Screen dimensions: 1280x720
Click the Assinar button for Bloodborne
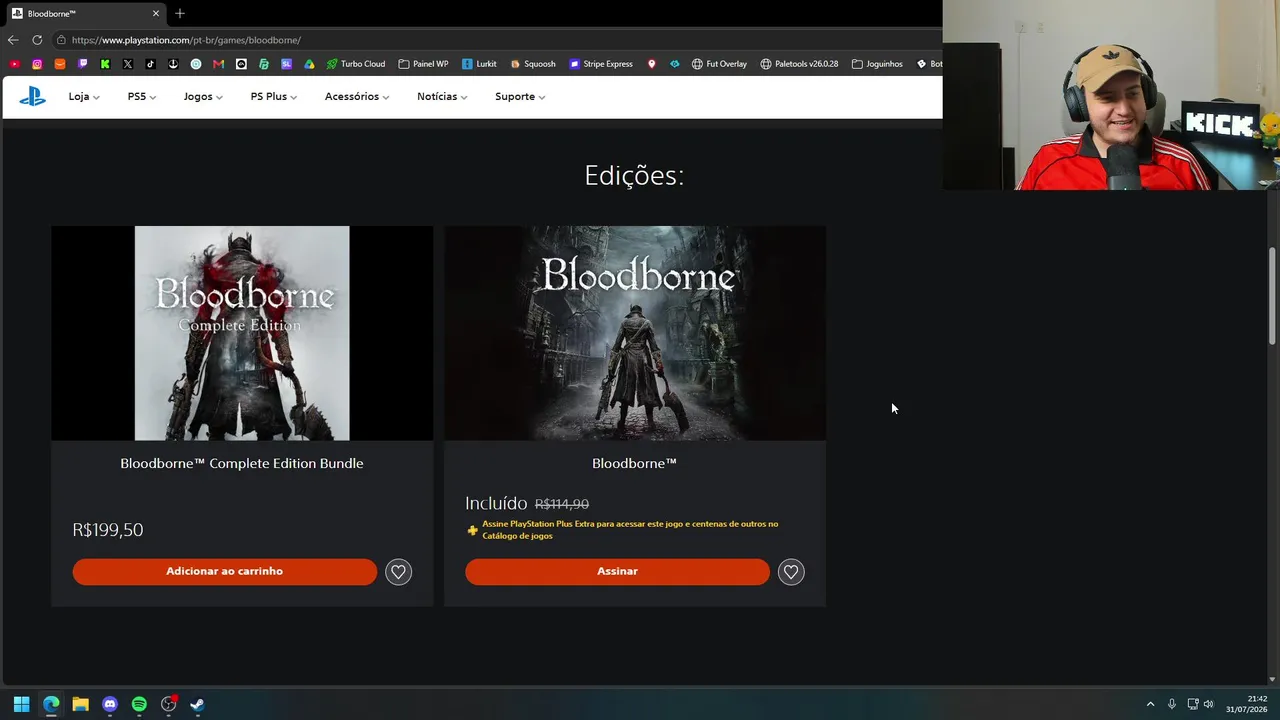(617, 571)
